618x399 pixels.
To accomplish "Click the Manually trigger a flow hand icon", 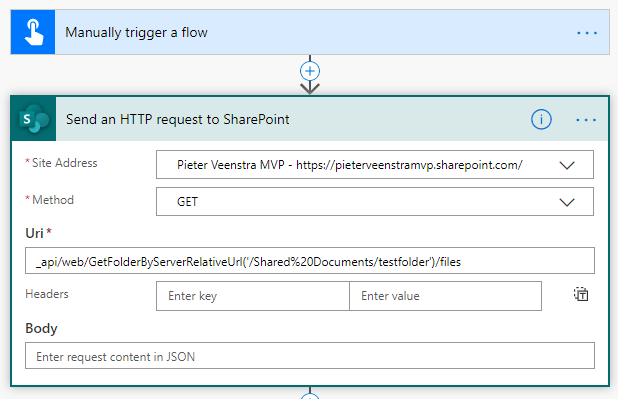I will coord(33,32).
